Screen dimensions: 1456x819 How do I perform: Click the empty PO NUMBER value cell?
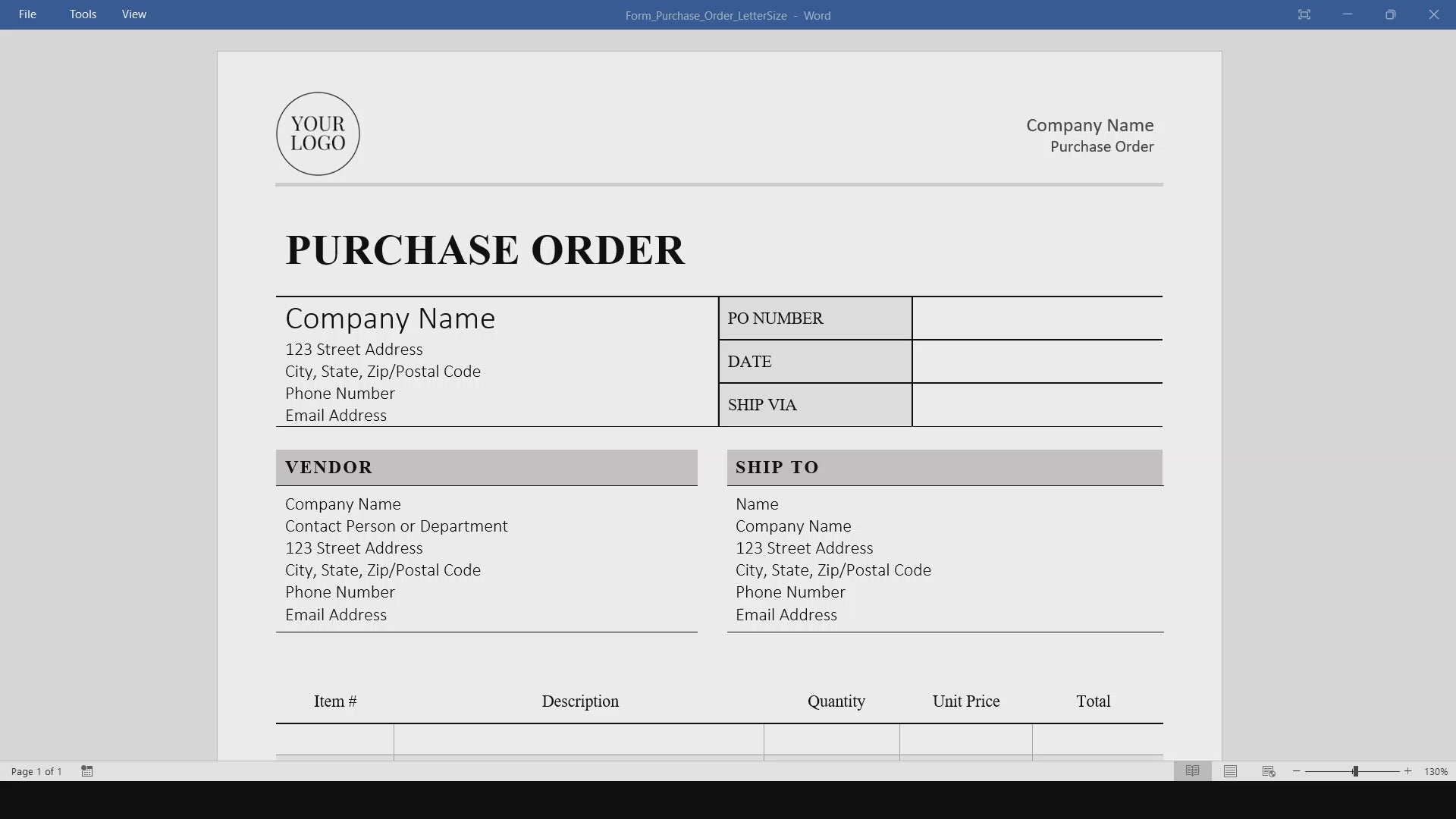[1037, 318]
